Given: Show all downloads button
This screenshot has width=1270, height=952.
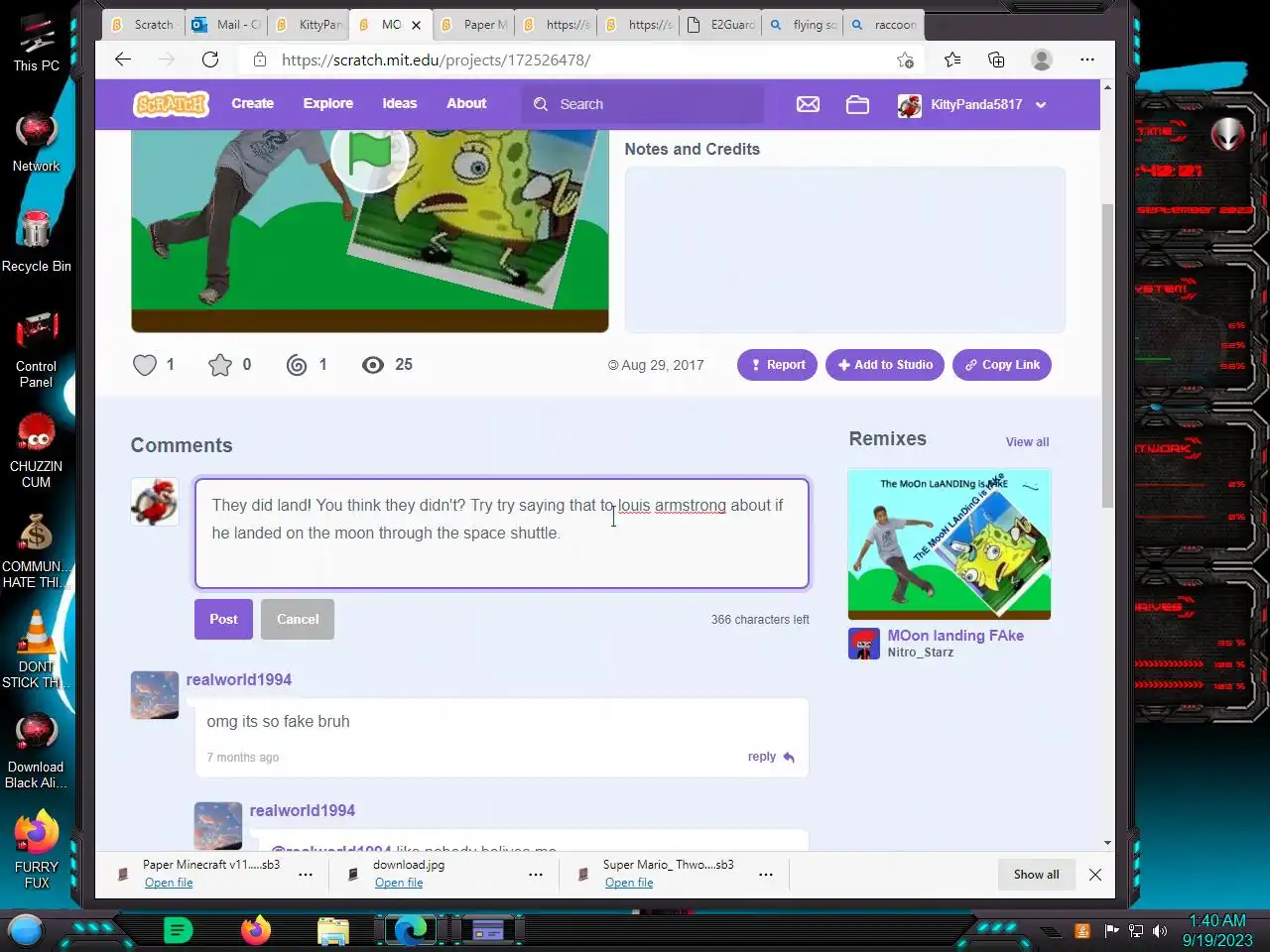Looking at the screenshot, I should click(1037, 875).
